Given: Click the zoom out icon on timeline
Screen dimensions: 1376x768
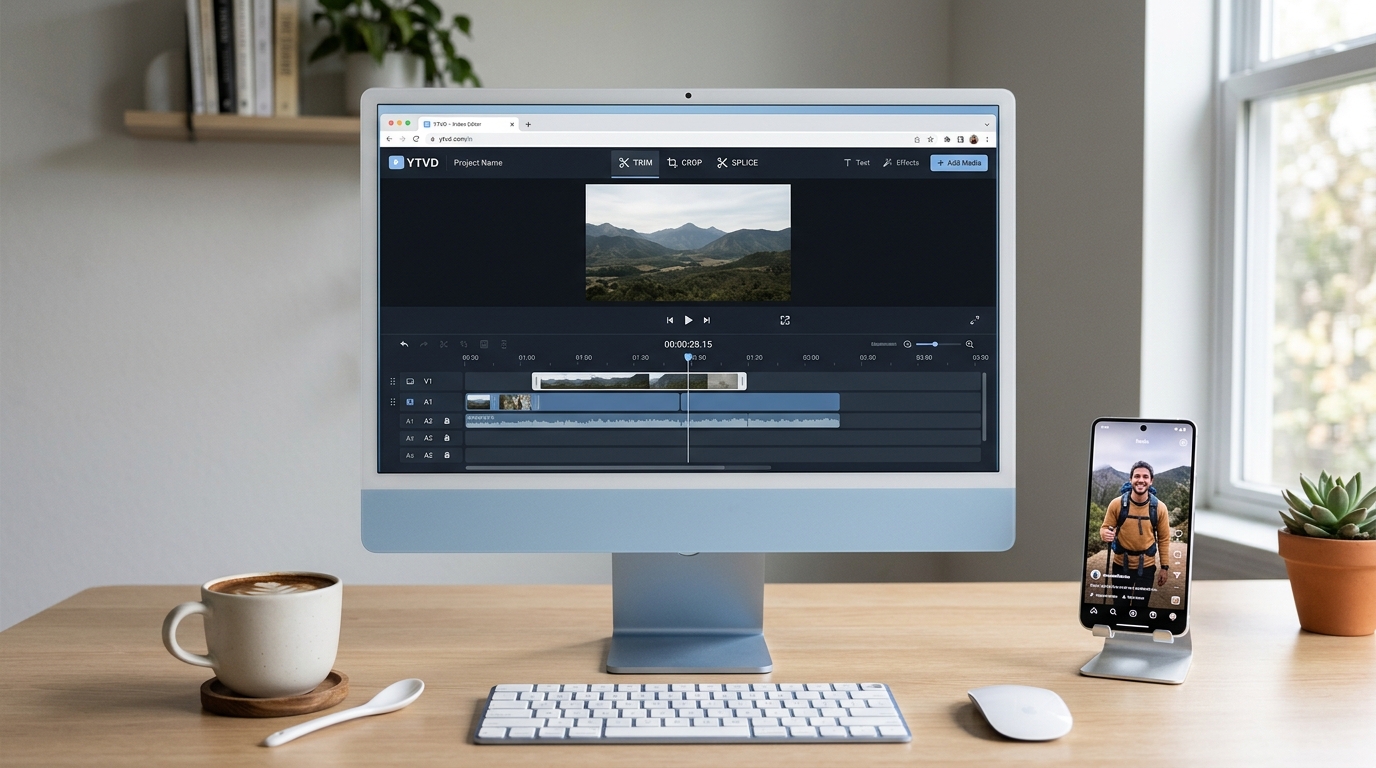Looking at the screenshot, I should (x=908, y=344).
